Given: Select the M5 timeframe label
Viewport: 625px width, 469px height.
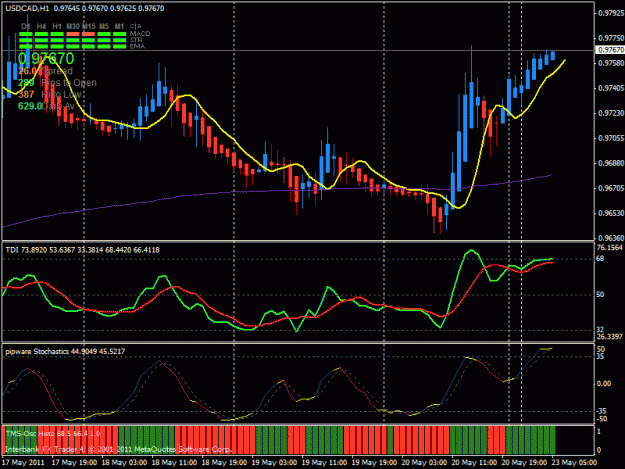Looking at the screenshot, I should click(104, 26).
